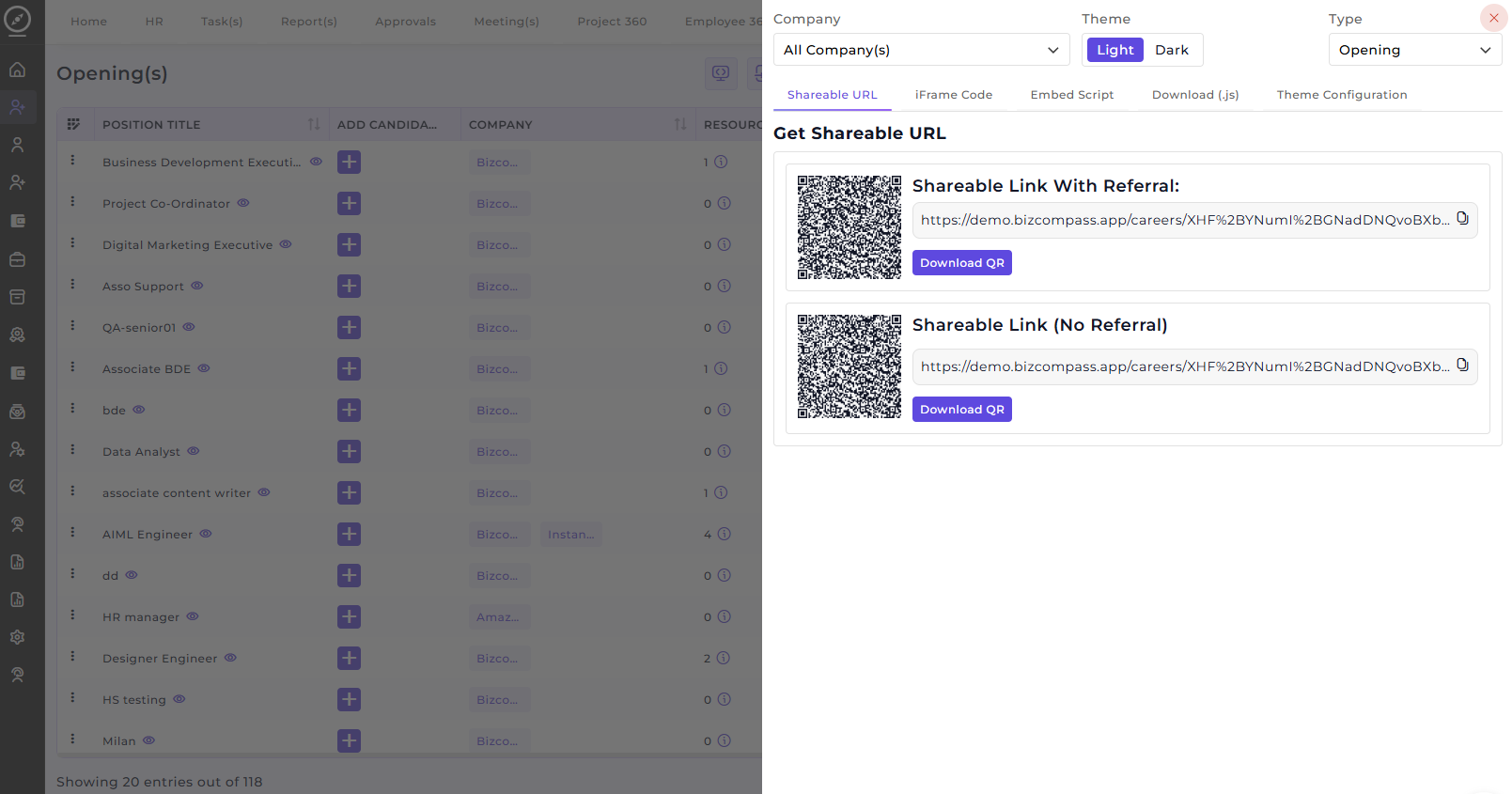Sort by Company column arrows
The image size is (1512, 794).
[680, 124]
